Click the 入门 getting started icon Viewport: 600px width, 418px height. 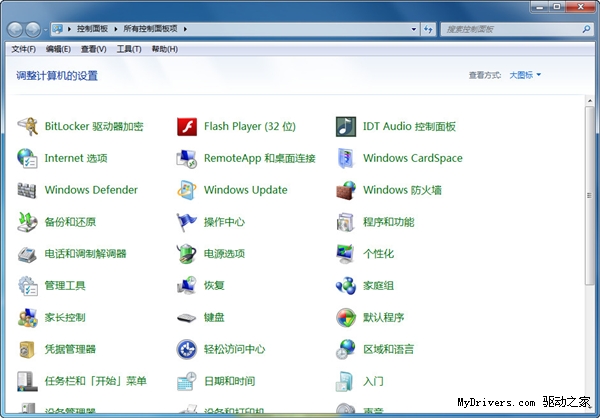pos(346,381)
